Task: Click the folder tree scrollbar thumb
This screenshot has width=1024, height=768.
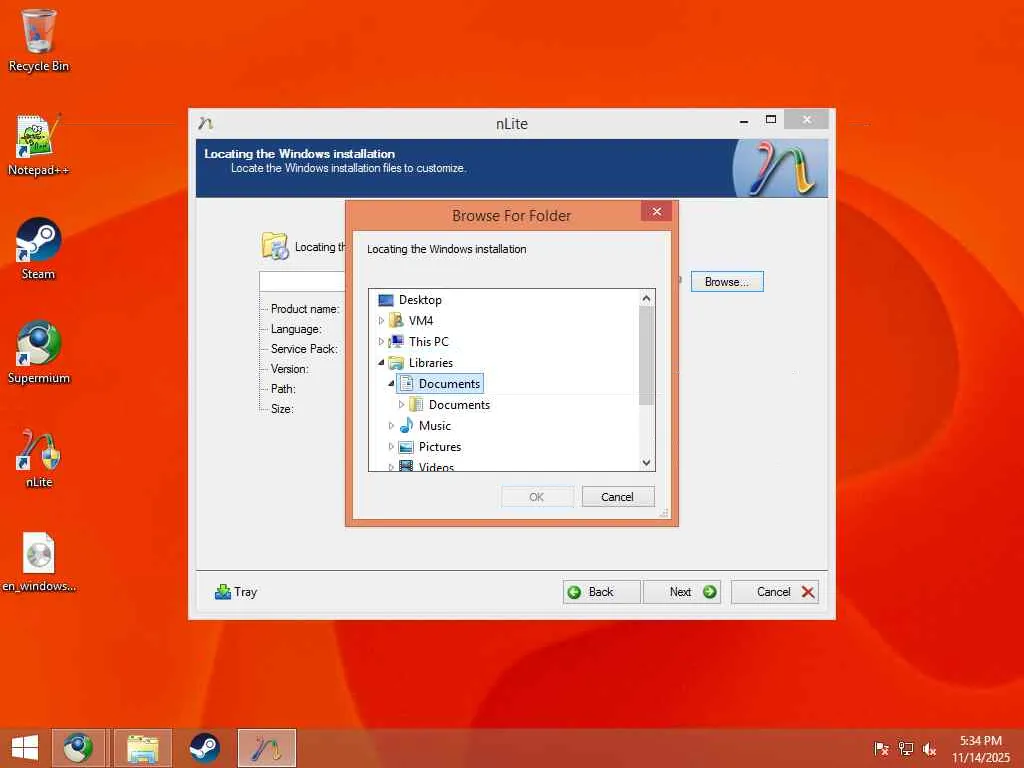Action: [646, 355]
